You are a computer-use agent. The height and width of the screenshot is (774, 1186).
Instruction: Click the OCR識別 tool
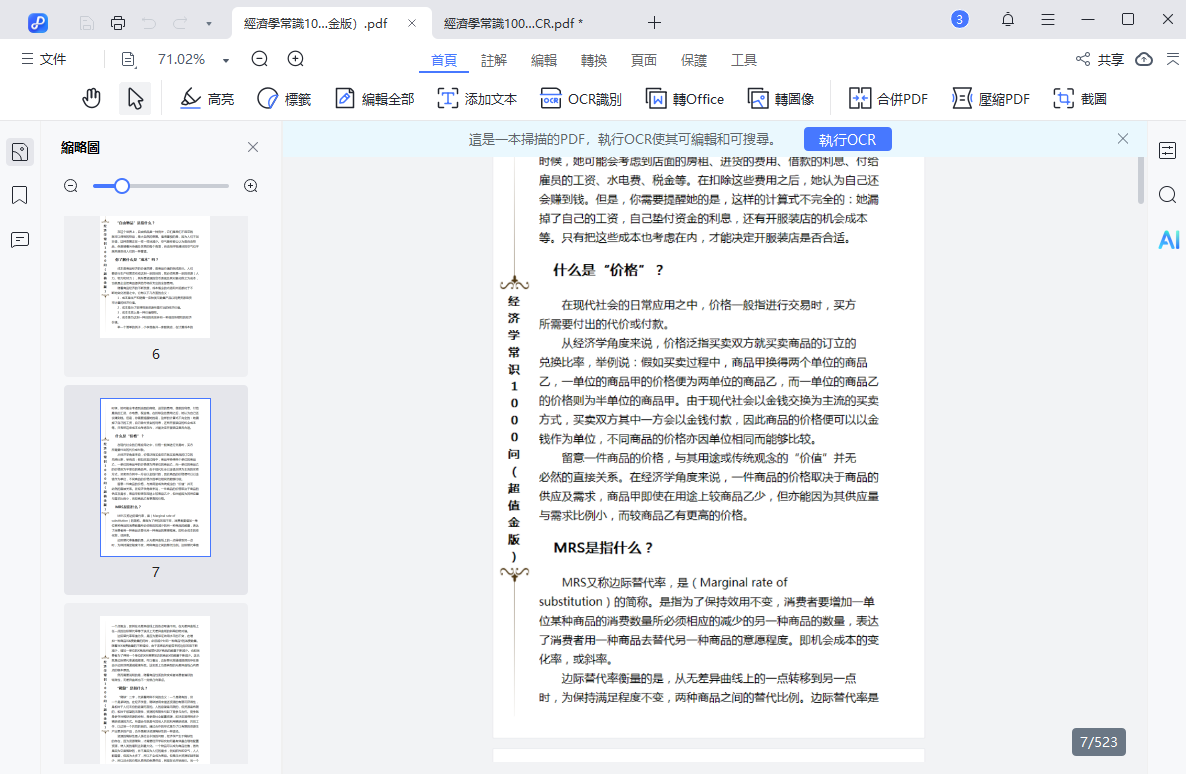pos(581,98)
